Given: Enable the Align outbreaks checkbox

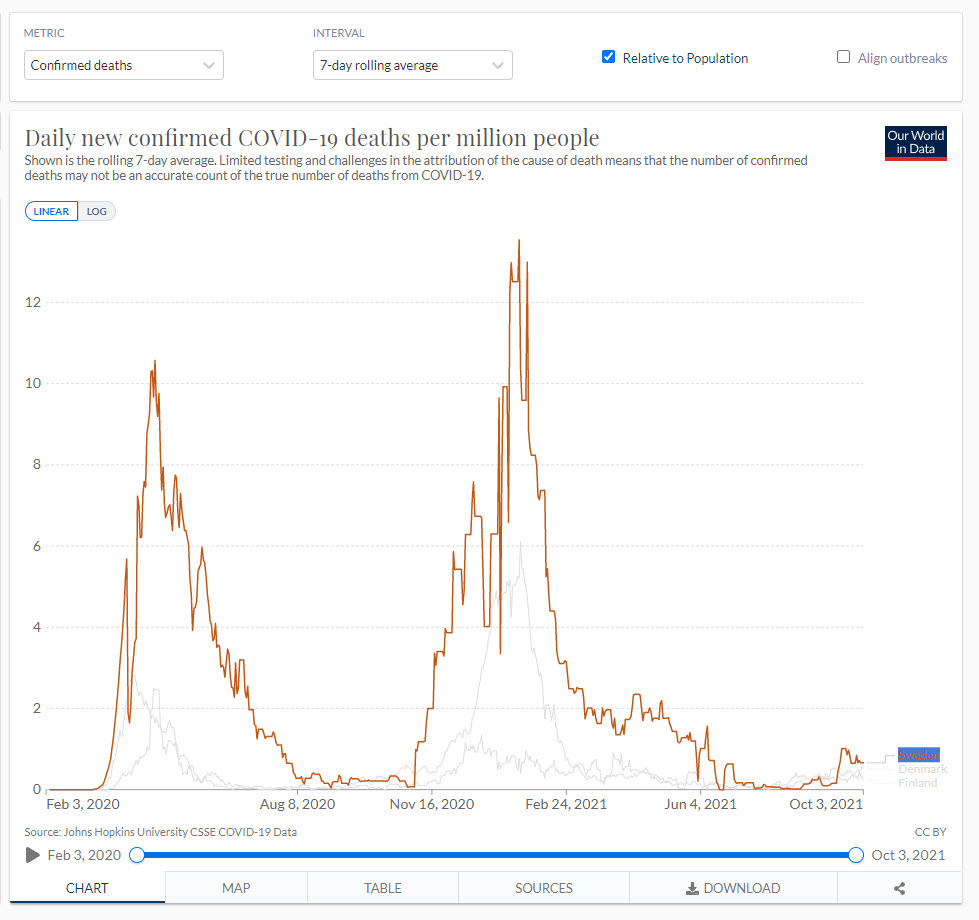Looking at the screenshot, I should pos(843,57).
